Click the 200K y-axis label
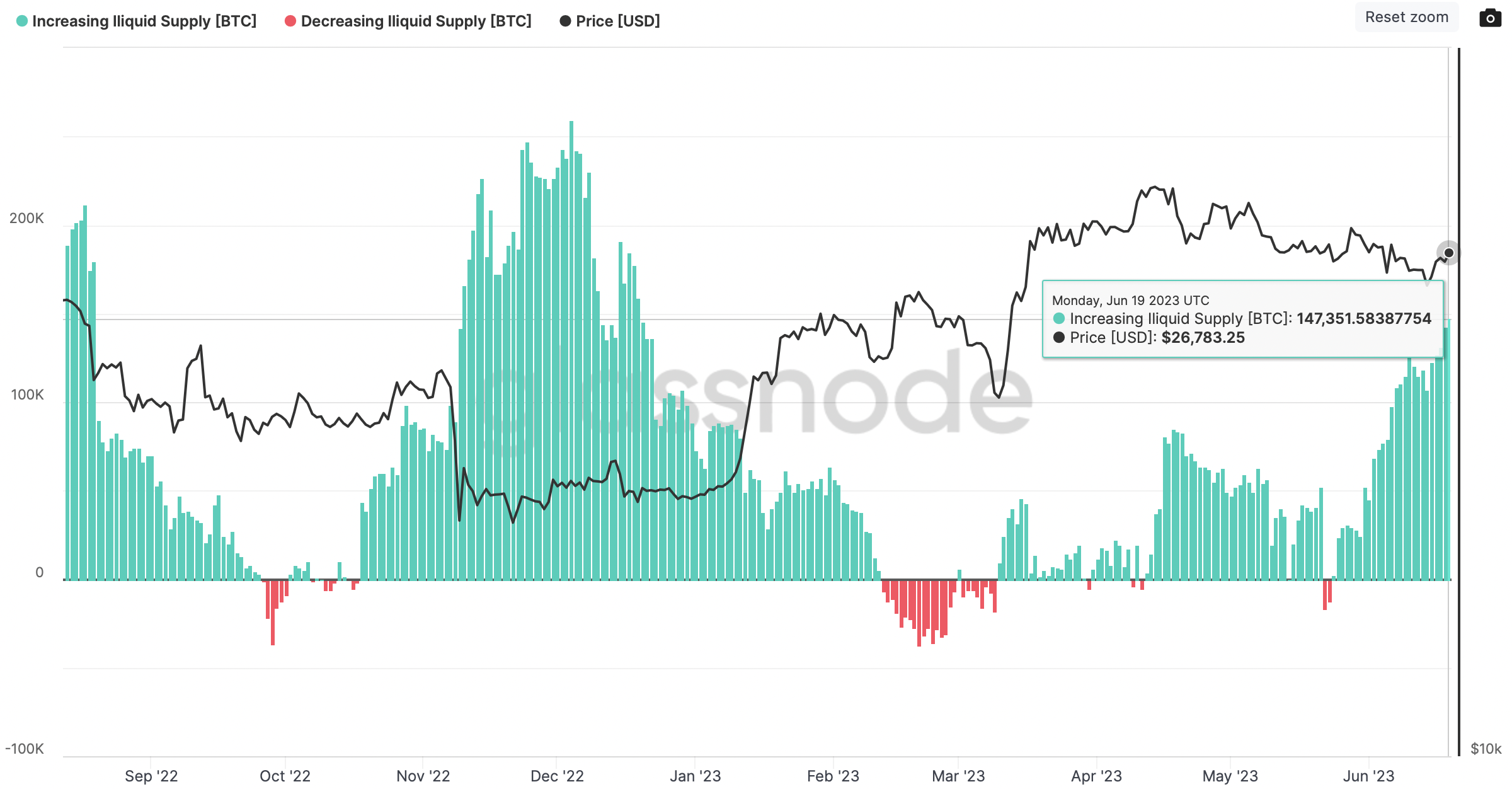 point(26,219)
